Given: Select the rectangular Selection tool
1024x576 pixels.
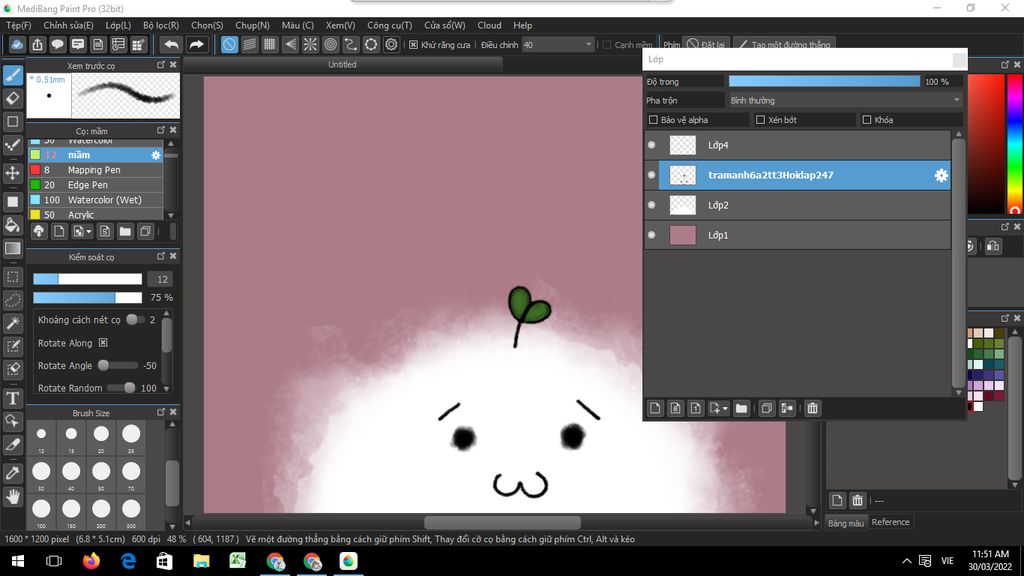Looking at the screenshot, I should [12, 277].
